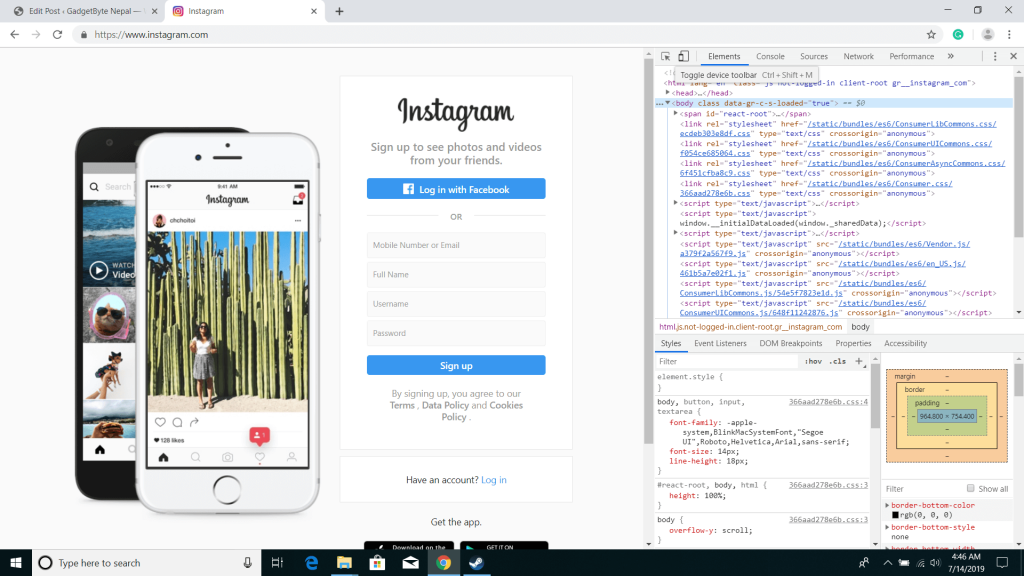Viewport: 1024px width, 576px height.
Task: Toggle the device toolbar icon
Action: point(683,56)
